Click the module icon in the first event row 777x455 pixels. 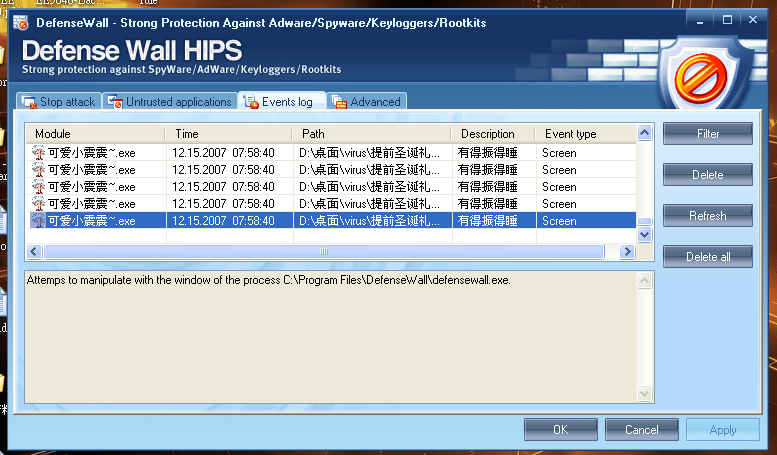[x=38, y=153]
